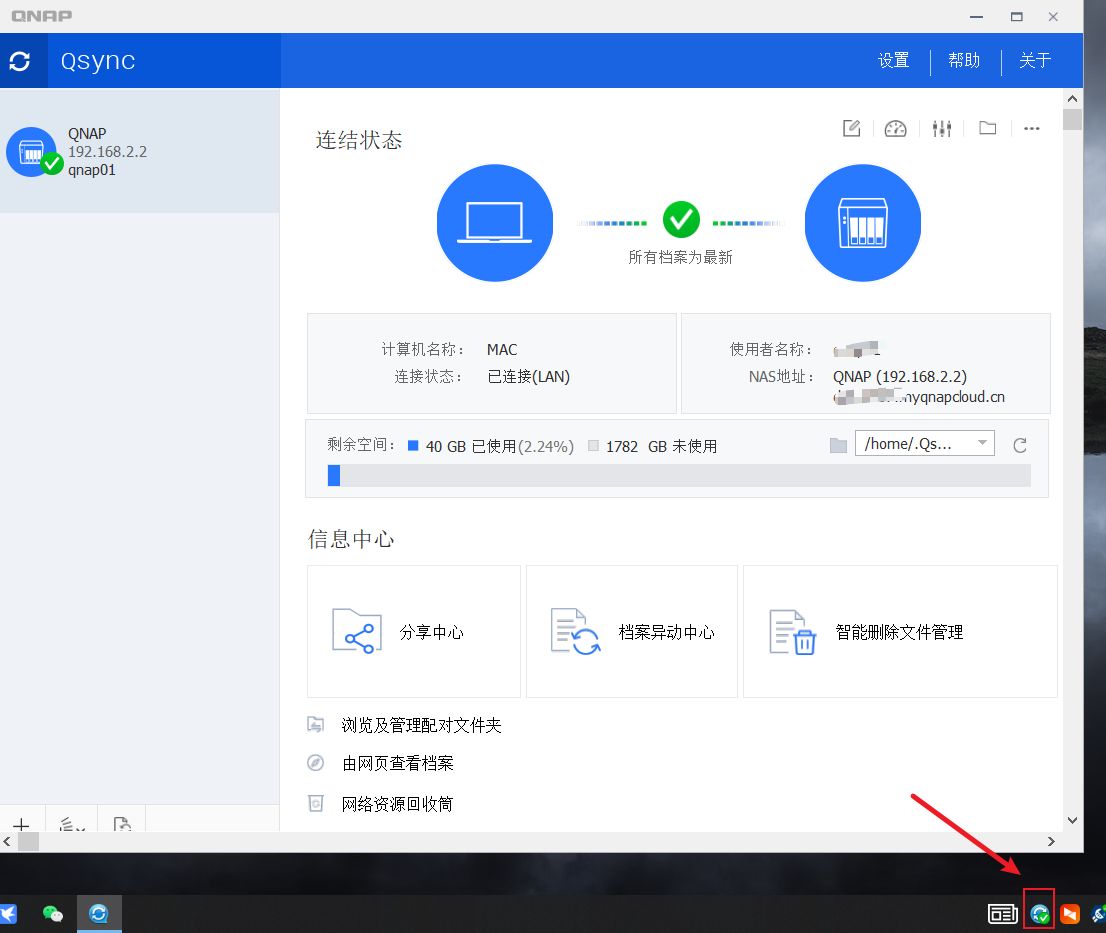Collapse sidebar using left chevron at bottom
The height and width of the screenshot is (933, 1106).
tap(6, 842)
